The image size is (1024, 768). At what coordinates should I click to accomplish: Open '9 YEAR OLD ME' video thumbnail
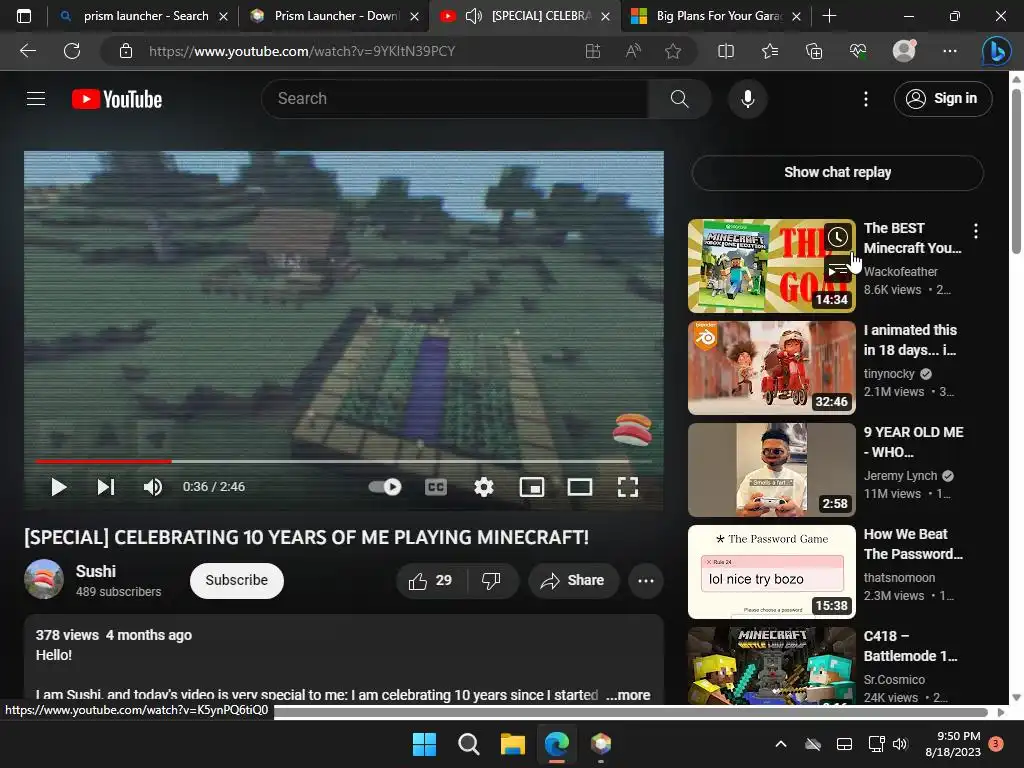772,470
